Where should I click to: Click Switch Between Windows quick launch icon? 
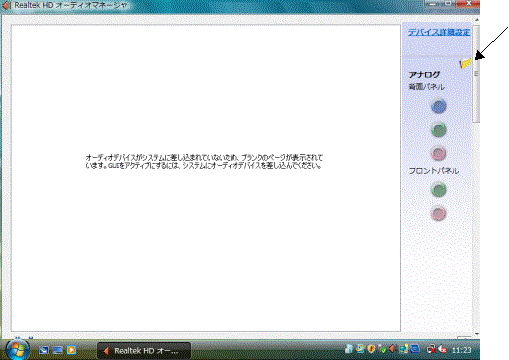[58, 350]
